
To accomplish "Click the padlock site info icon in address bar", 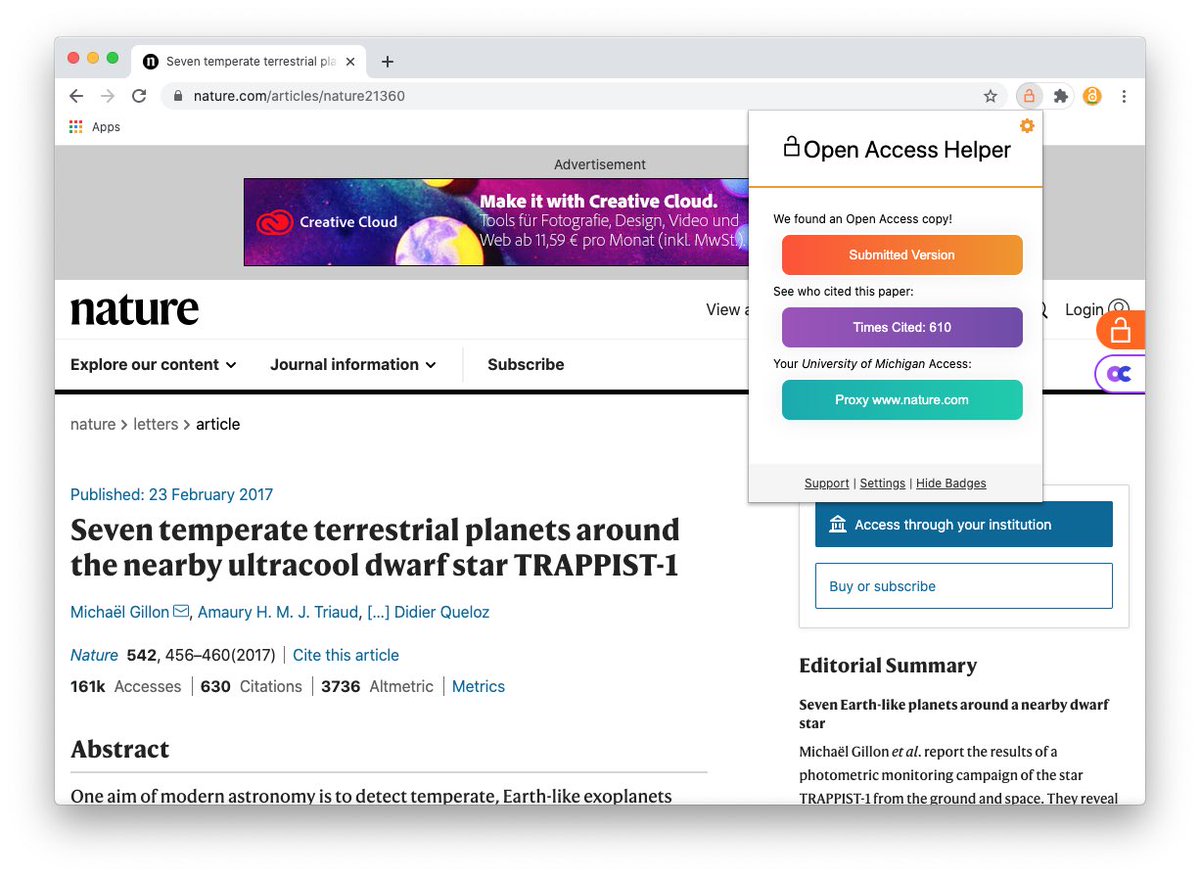I will point(178,96).
